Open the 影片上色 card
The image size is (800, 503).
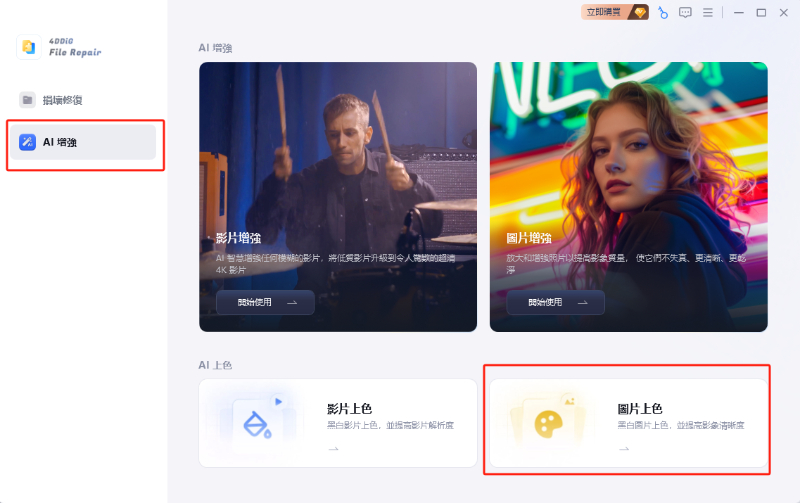click(x=338, y=423)
